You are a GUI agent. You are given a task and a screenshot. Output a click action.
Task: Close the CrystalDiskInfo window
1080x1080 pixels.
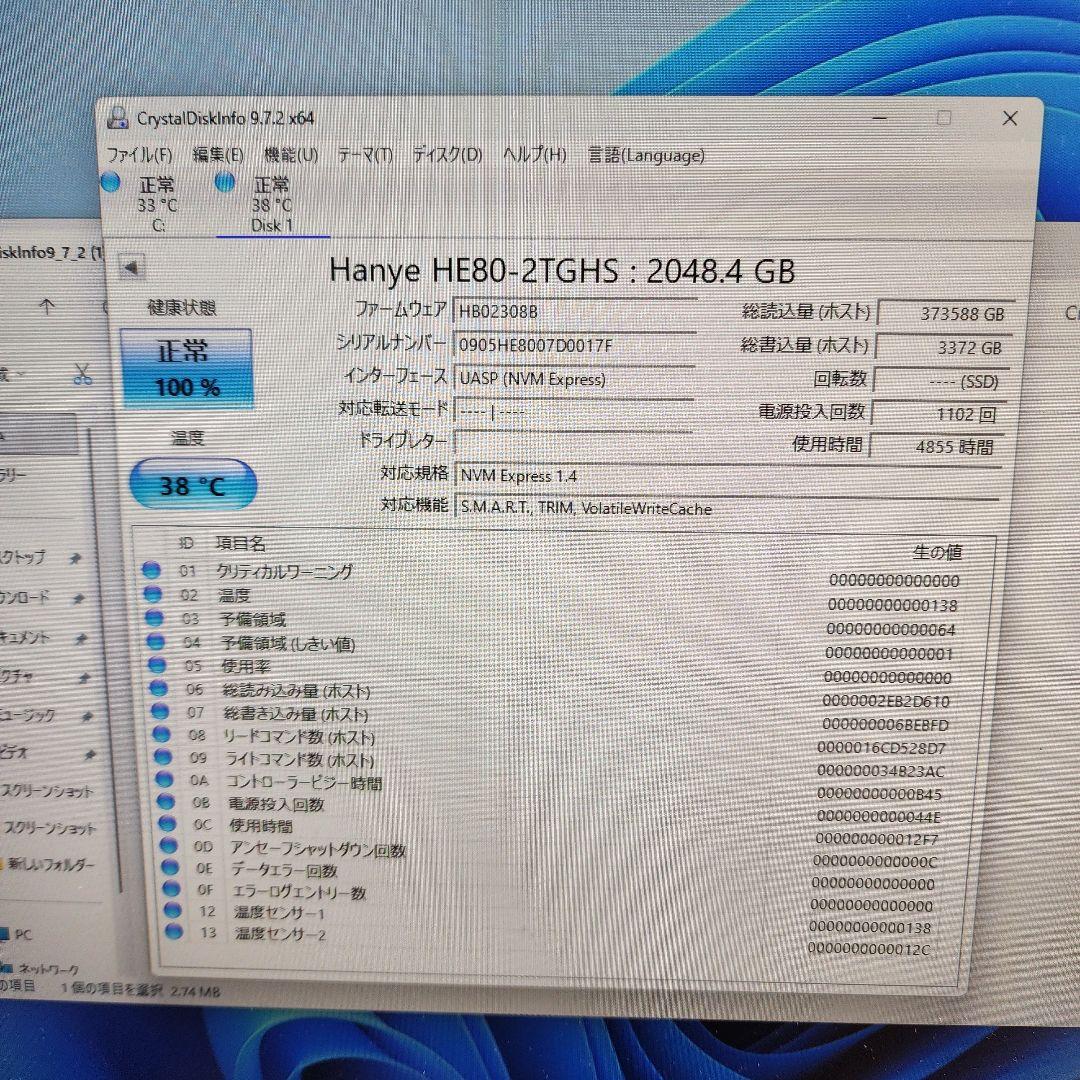[1010, 118]
